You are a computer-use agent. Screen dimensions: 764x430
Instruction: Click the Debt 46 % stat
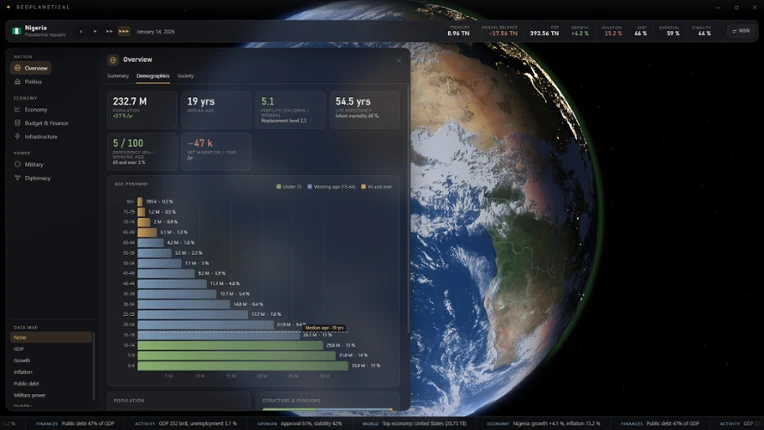tap(641, 31)
